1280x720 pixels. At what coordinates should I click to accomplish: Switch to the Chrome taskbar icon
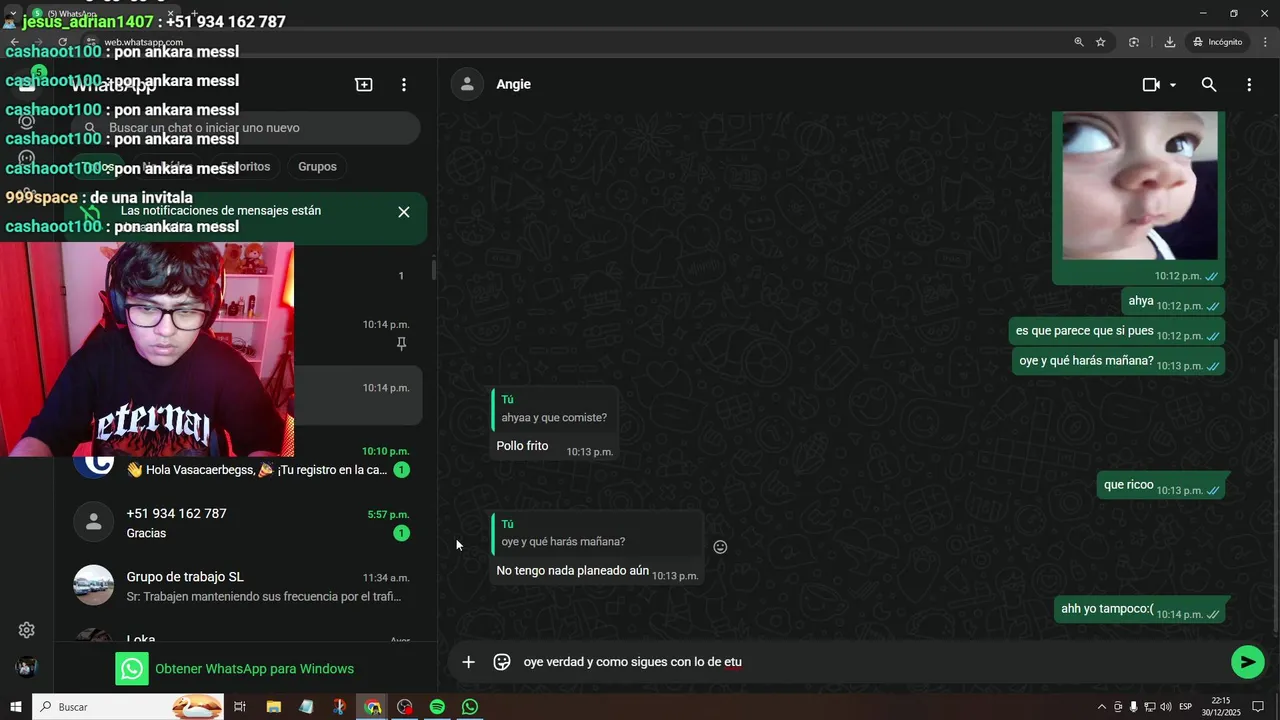click(x=372, y=707)
